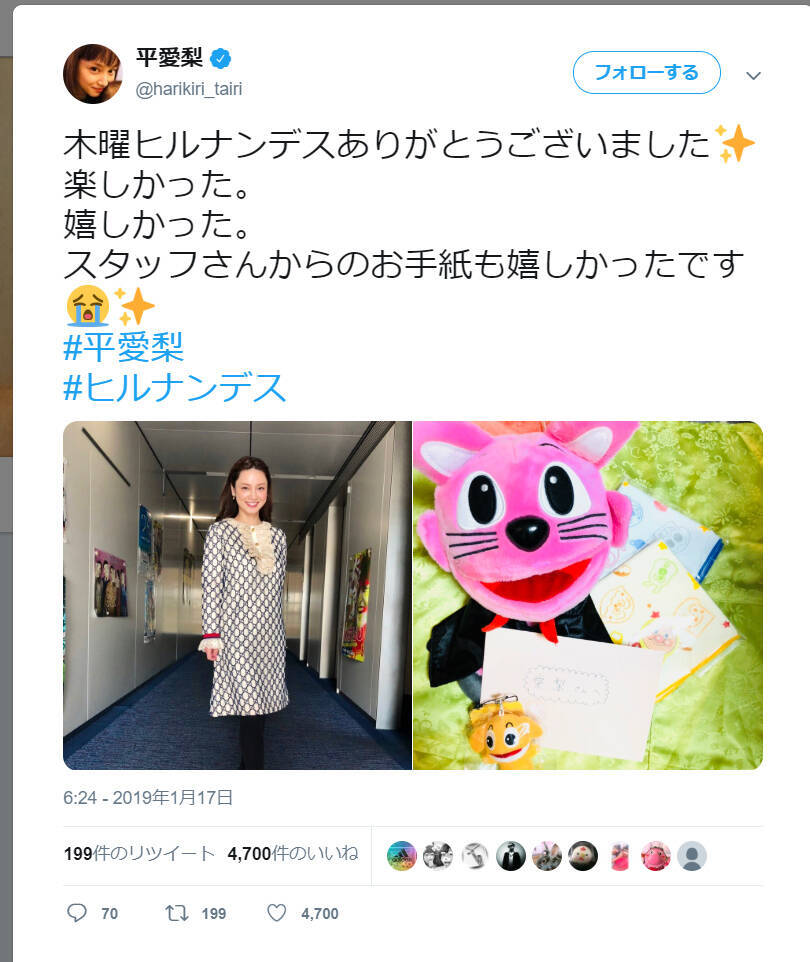This screenshot has height=962, width=810.
Task: Open the #平愛梨 hashtag
Action: click(x=123, y=347)
